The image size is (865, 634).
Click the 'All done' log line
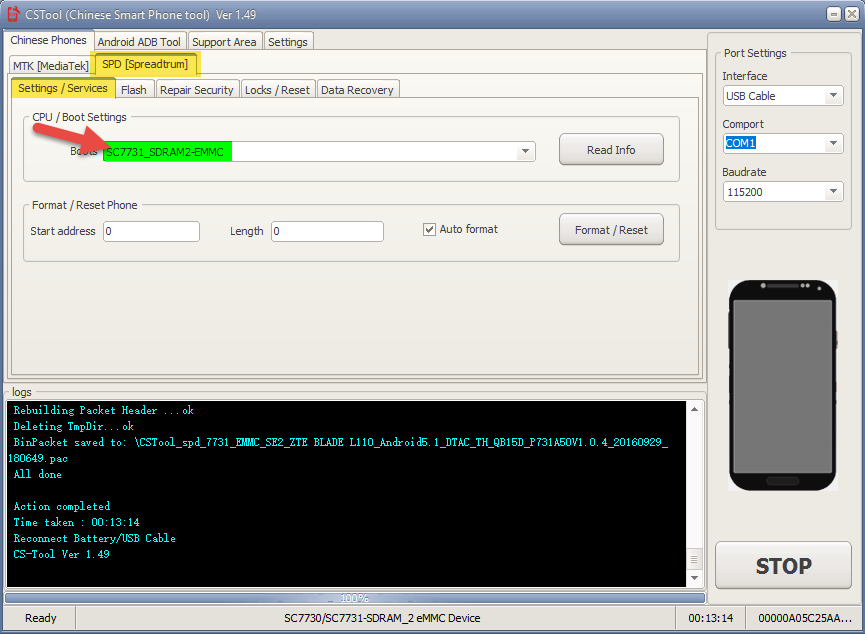pyautogui.click(x=38, y=475)
